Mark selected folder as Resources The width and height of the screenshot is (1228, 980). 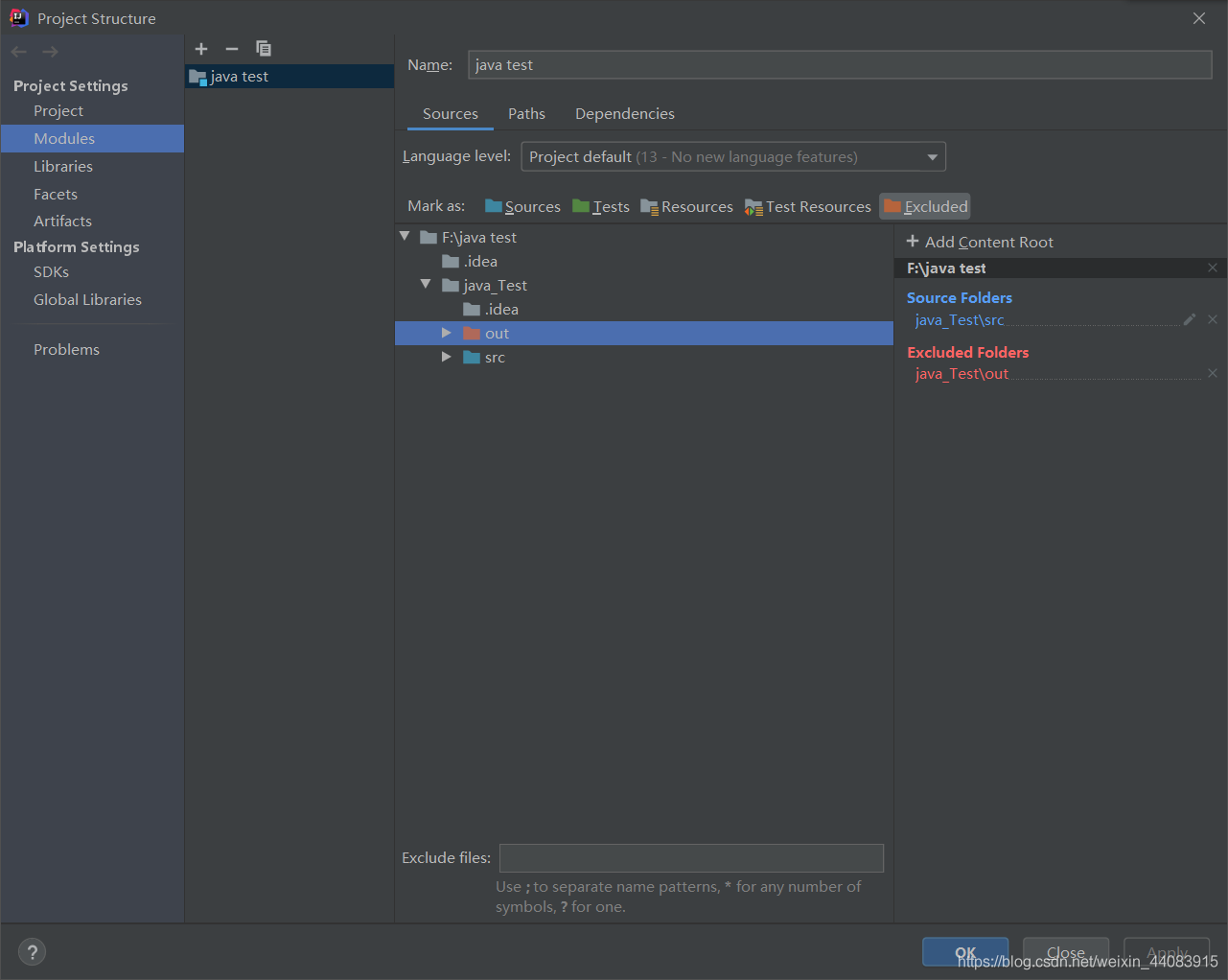click(686, 206)
